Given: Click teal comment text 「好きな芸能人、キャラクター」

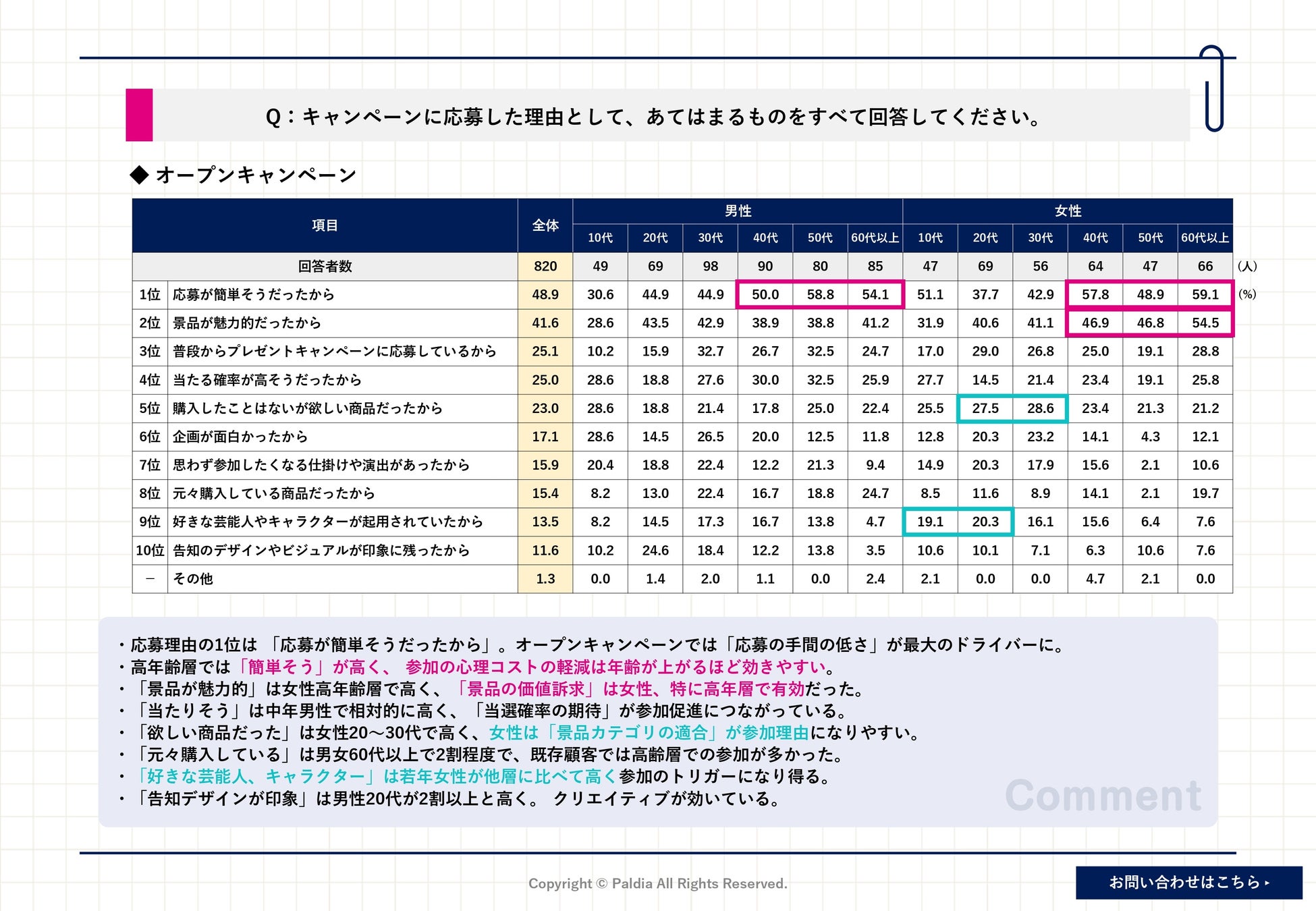Looking at the screenshot, I should (x=254, y=777).
